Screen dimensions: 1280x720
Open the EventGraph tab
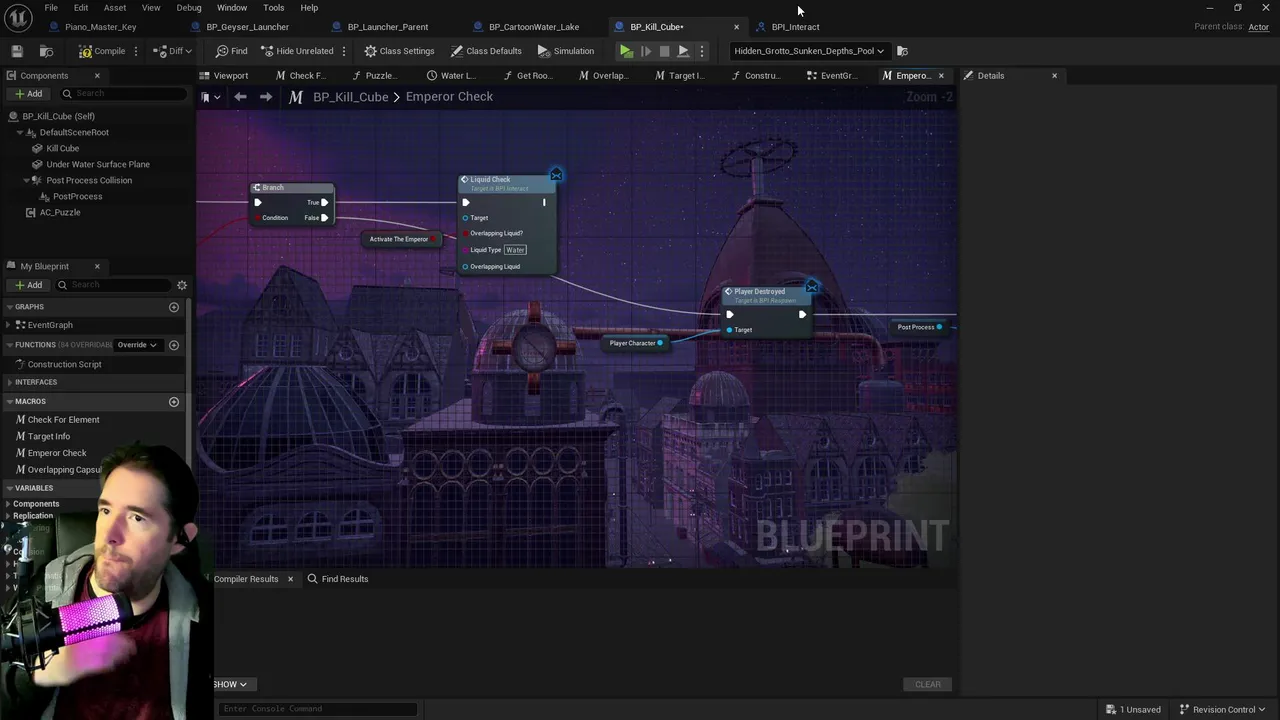coord(831,76)
